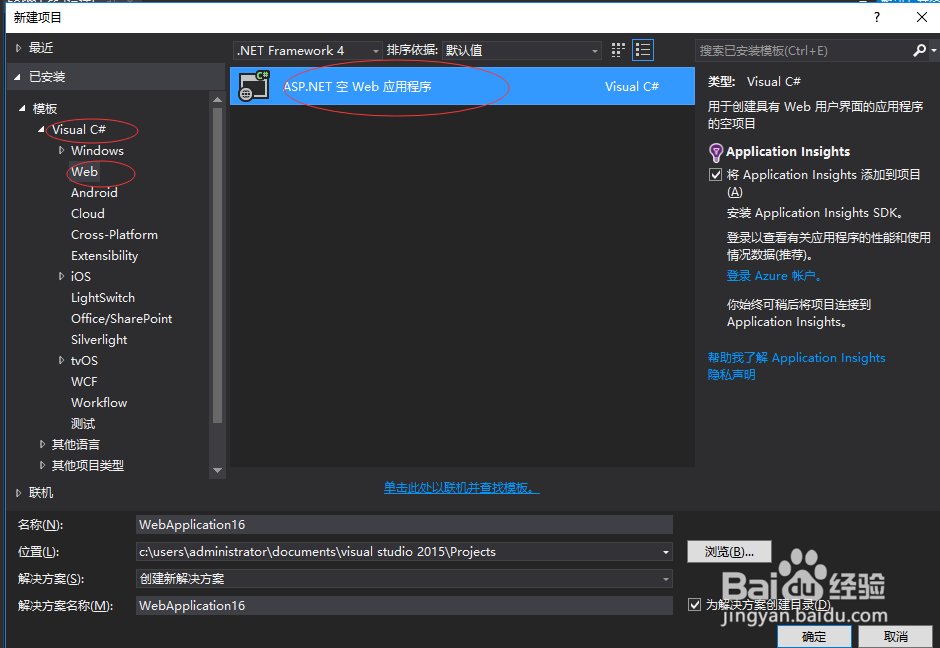
Task: Expand the 联机 section
Action: [19, 493]
